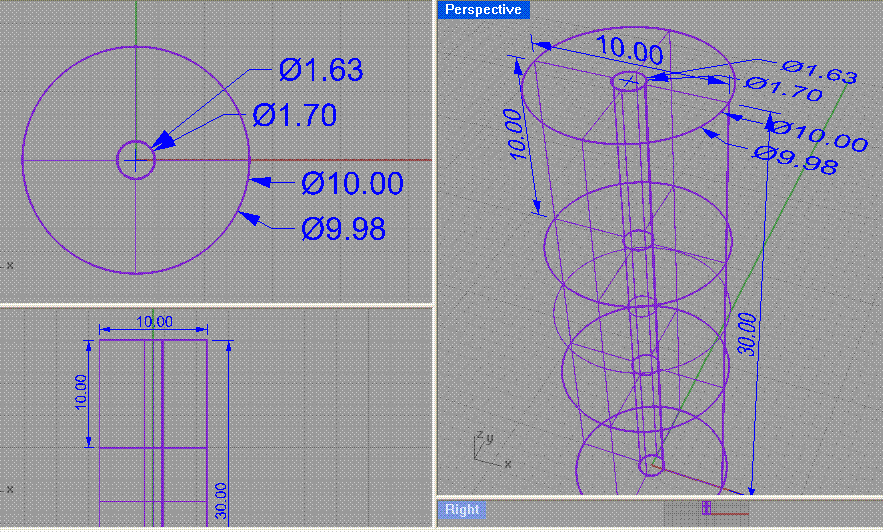Click the bottom small circle in Perspective view
The height and width of the screenshot is (532, 883).
pos(651,463)
